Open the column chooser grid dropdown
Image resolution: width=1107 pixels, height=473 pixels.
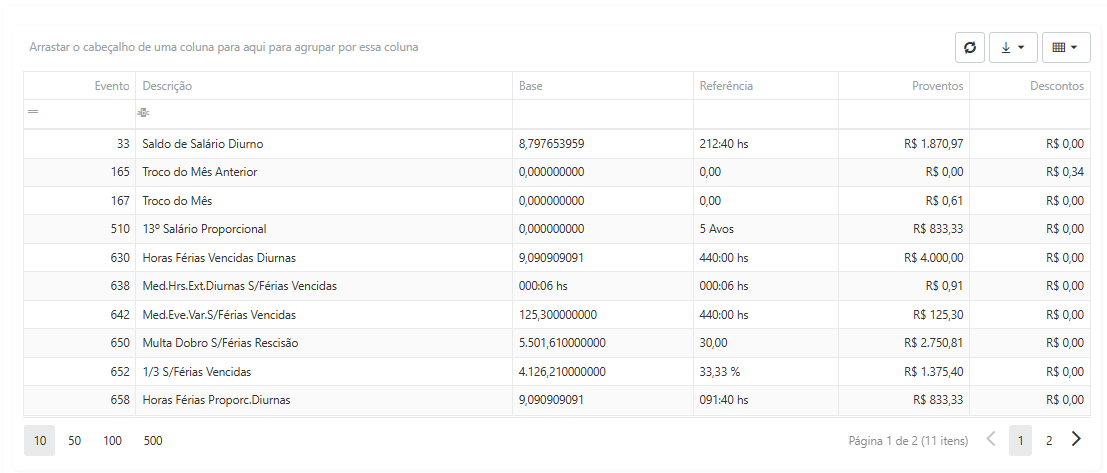click(x=1066, y=47)
